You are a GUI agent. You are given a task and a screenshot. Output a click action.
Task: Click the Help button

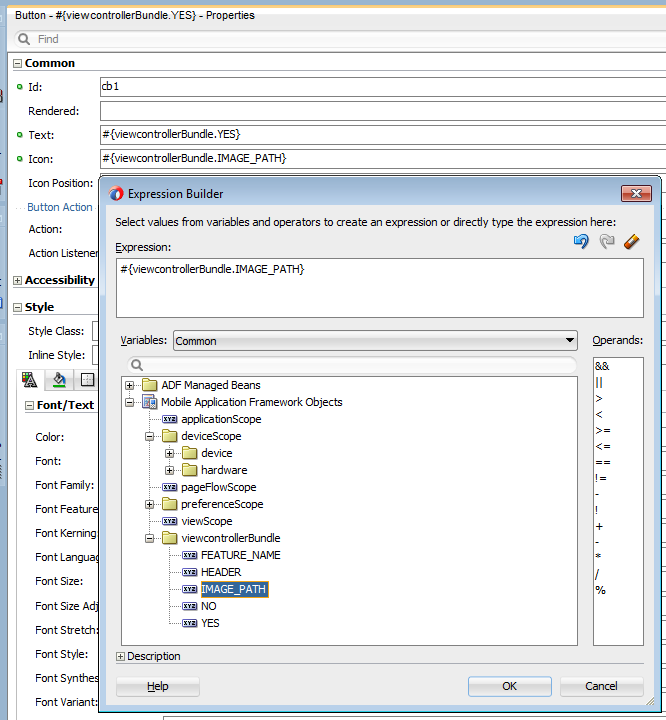pyautogui.click(x=158, y=686)
